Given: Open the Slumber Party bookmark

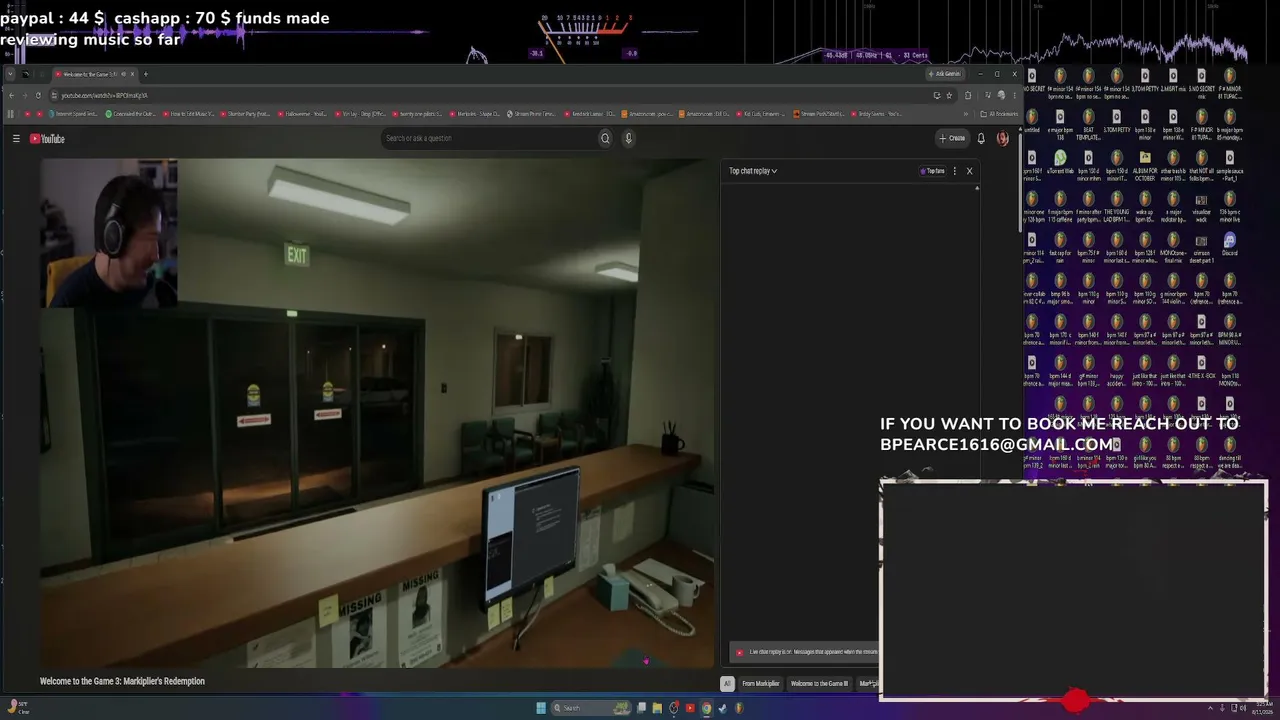Looking at the screenshot, I should point(246,114).
